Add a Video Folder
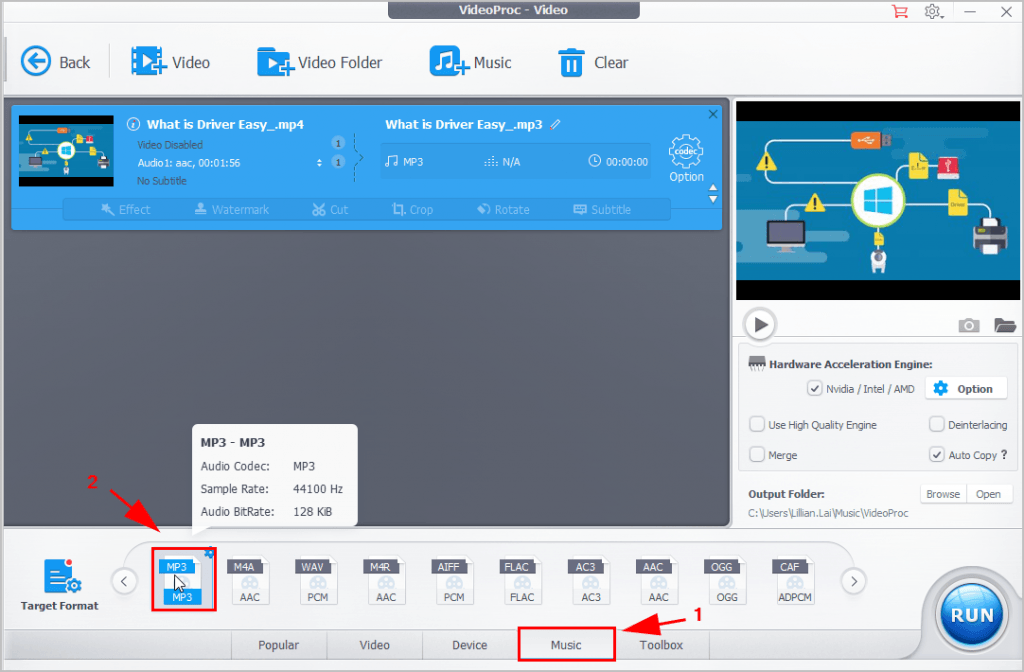This screenshot has height=672, width=1024. [x=319, y=62]
